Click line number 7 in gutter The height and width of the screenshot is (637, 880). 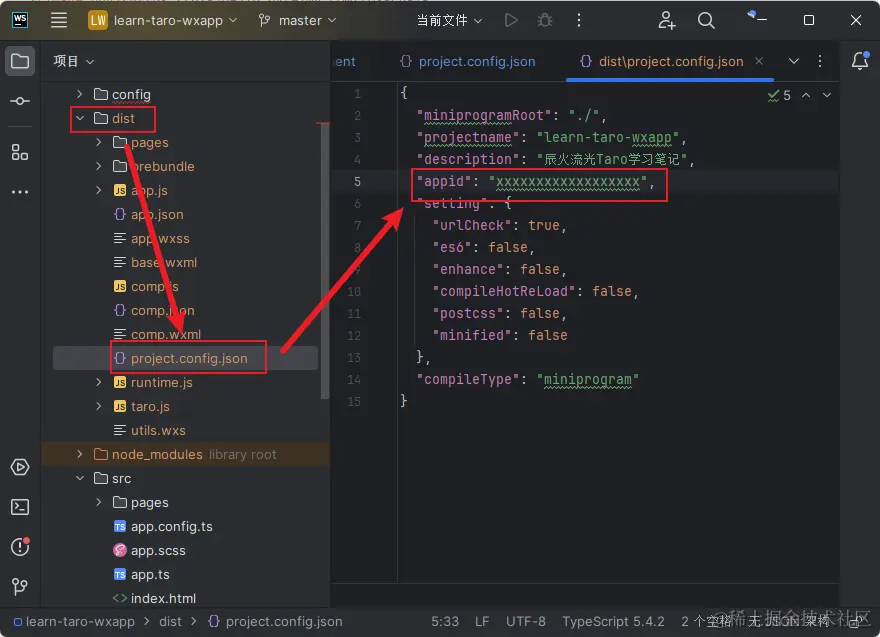click(x=358, y=226)
